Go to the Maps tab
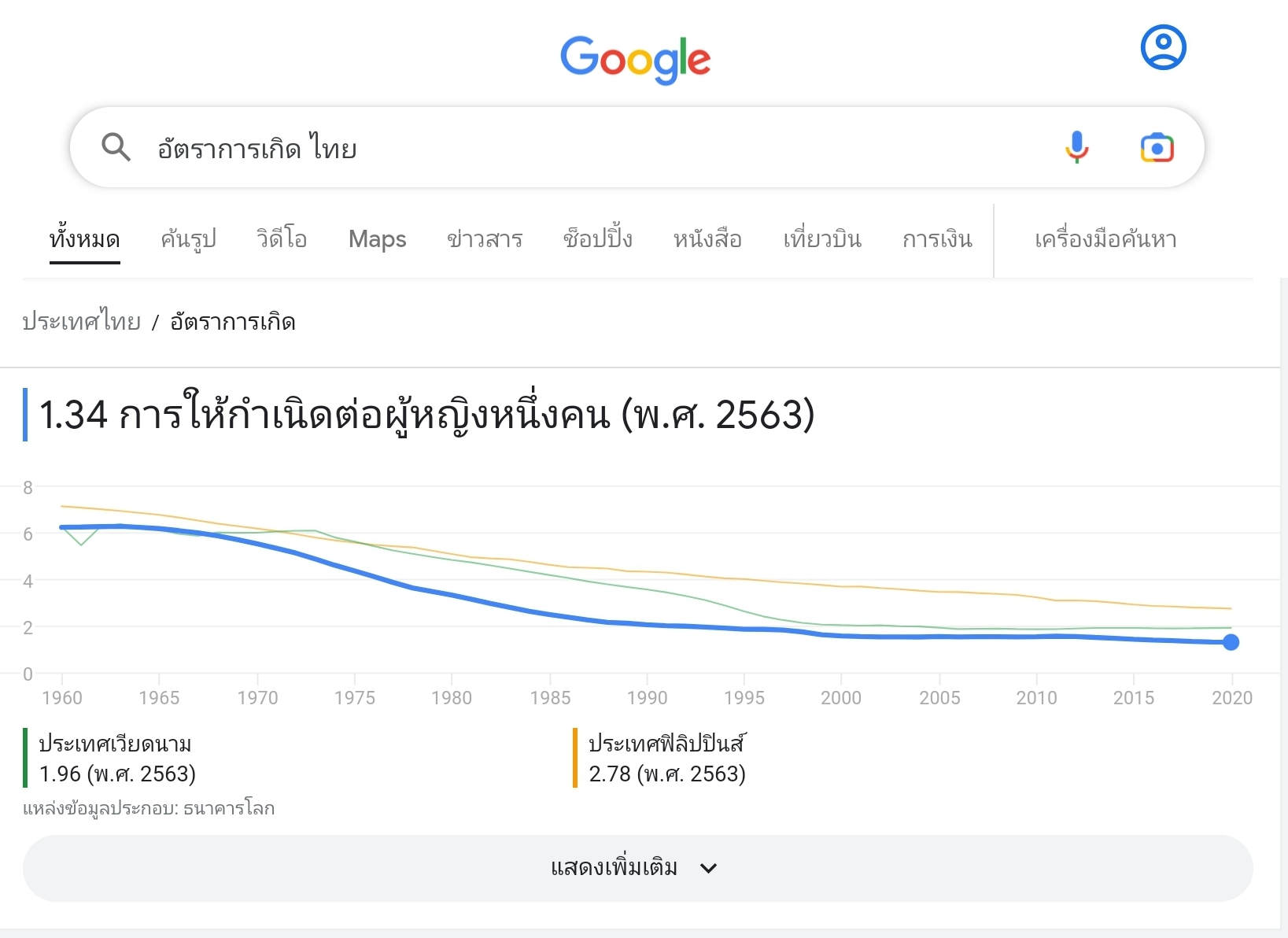1288x938 pixels. tap(377, 239)
